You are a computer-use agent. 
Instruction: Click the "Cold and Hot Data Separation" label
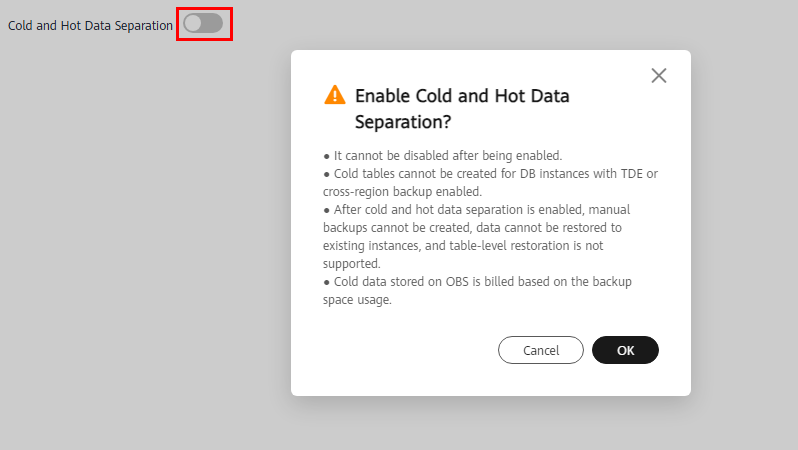(x=91, y=25)
